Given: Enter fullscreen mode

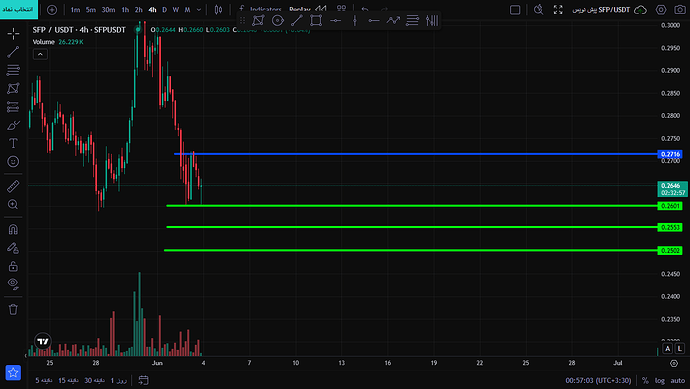Looking at the screenshot, I should pyautogui.click(x=558, y=10).
